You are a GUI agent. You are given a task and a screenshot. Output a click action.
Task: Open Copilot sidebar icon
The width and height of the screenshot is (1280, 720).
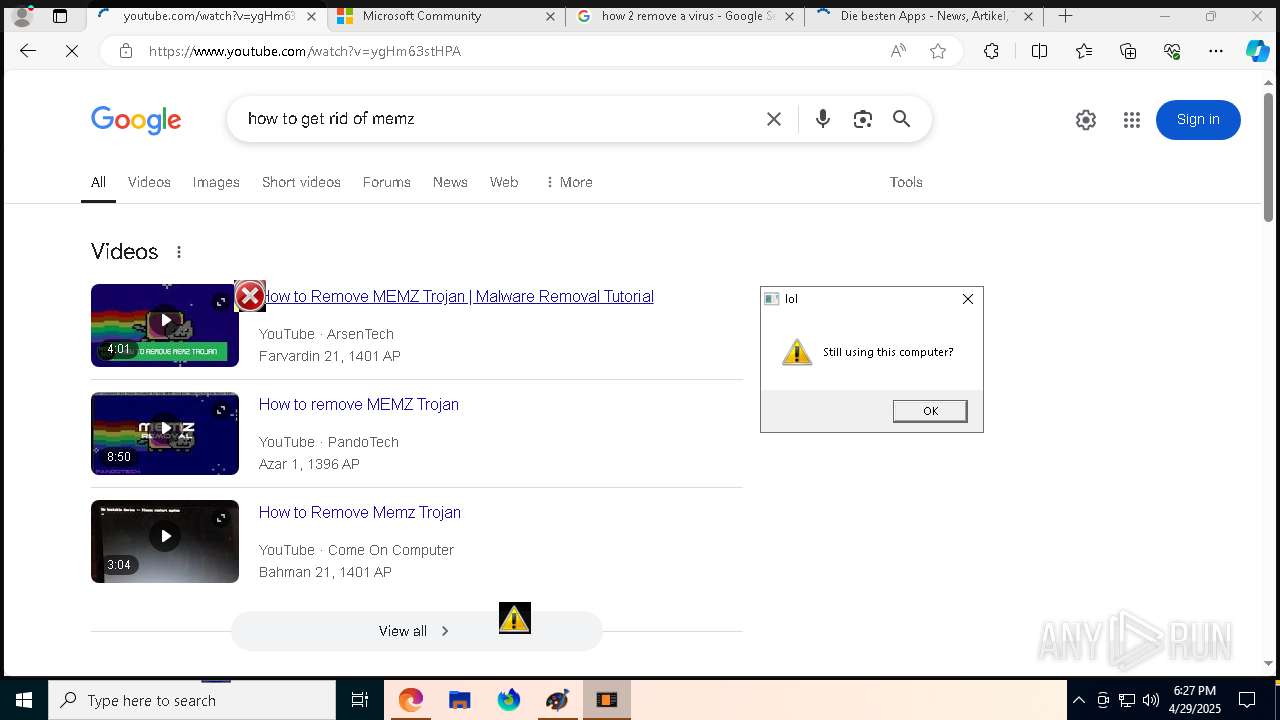[1257, 51]
